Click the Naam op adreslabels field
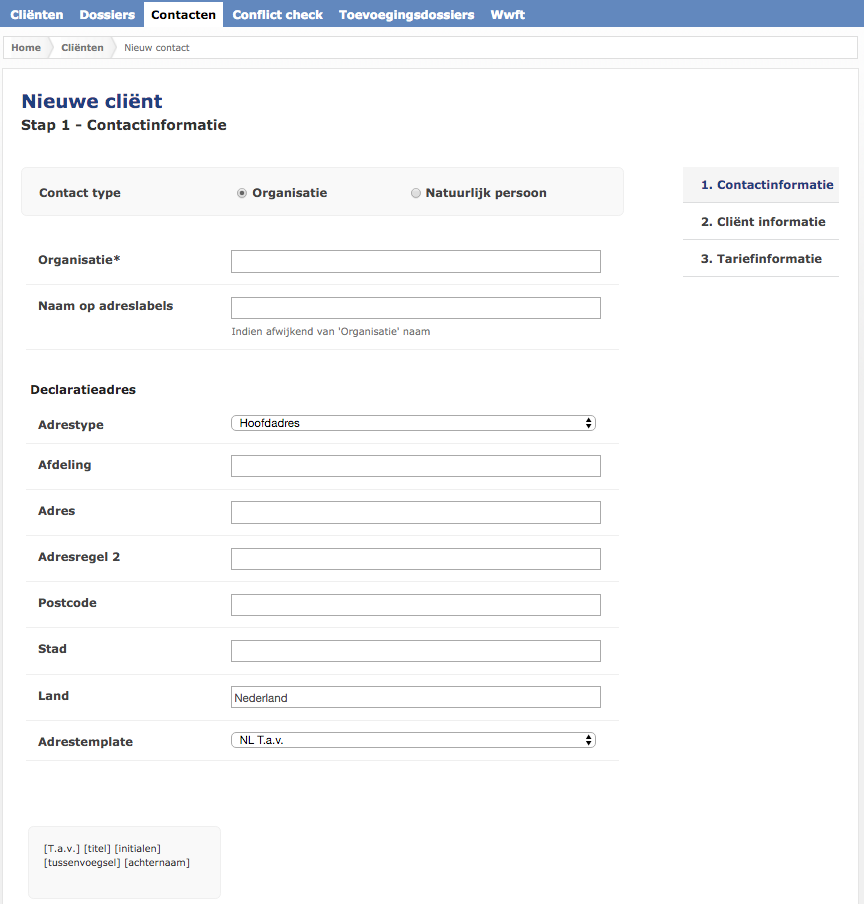 pos(416,308)
